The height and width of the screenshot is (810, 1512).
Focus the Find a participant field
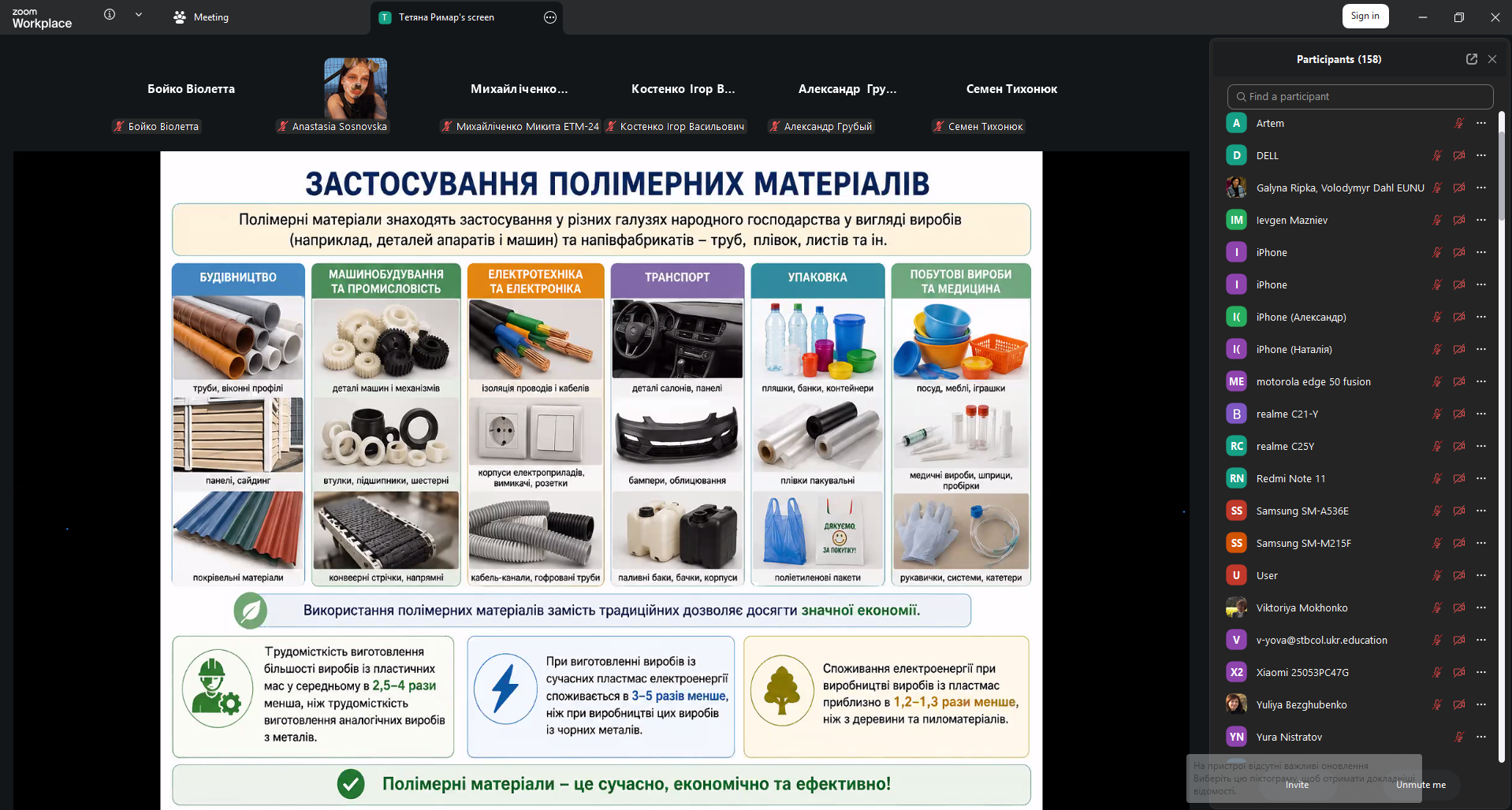click(x=1360, y=96)
